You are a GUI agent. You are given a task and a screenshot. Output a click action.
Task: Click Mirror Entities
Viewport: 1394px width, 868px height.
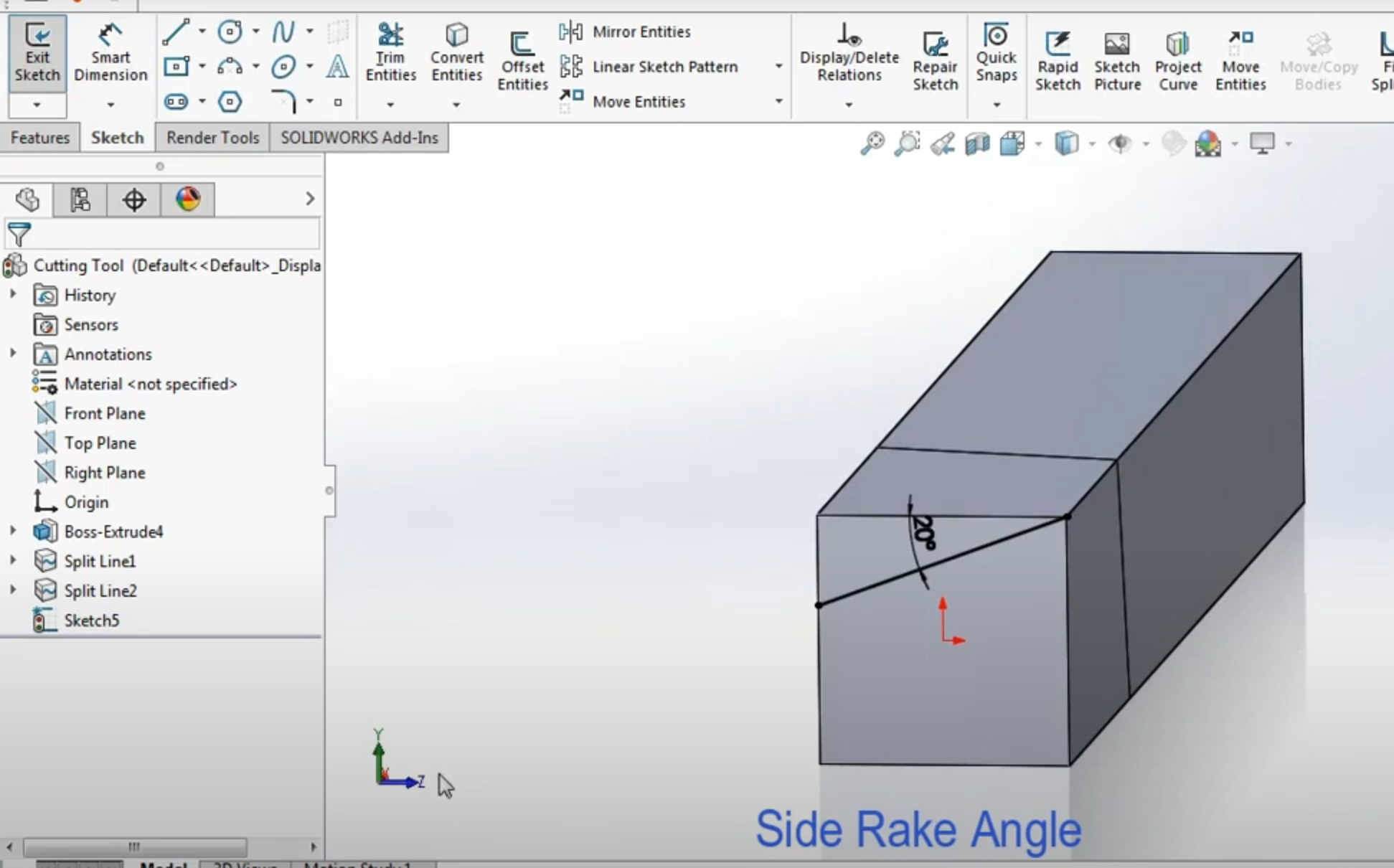625,32
